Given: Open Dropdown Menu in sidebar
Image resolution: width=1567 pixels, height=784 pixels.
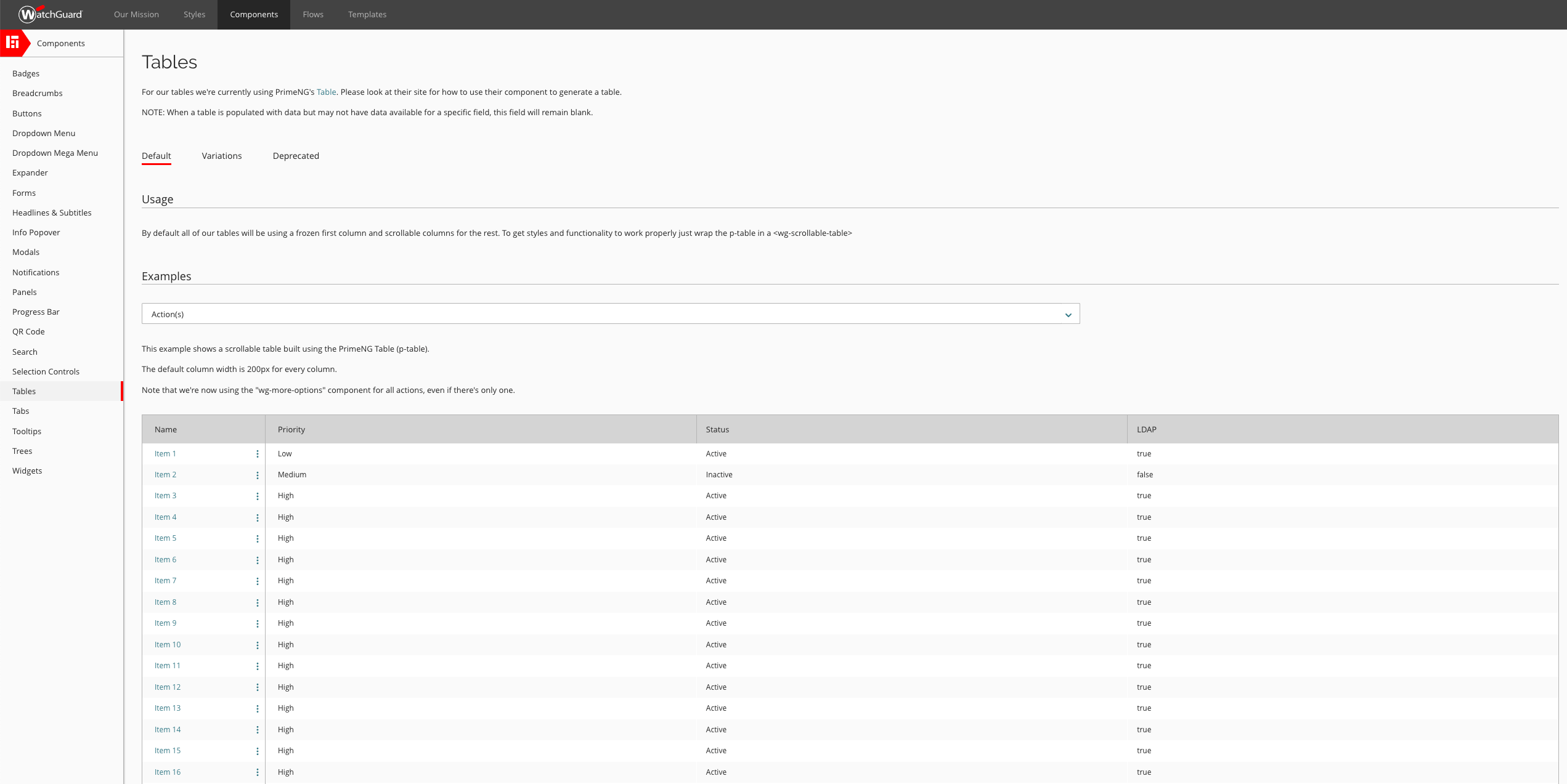Looking at the screenshot, I should point(44,133).
